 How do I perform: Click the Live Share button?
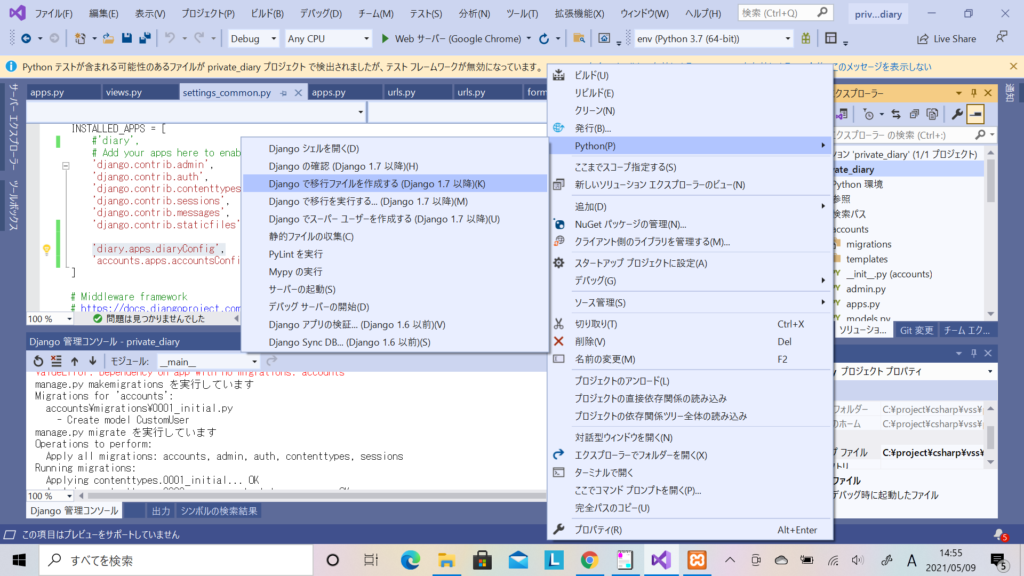(946, 39)
